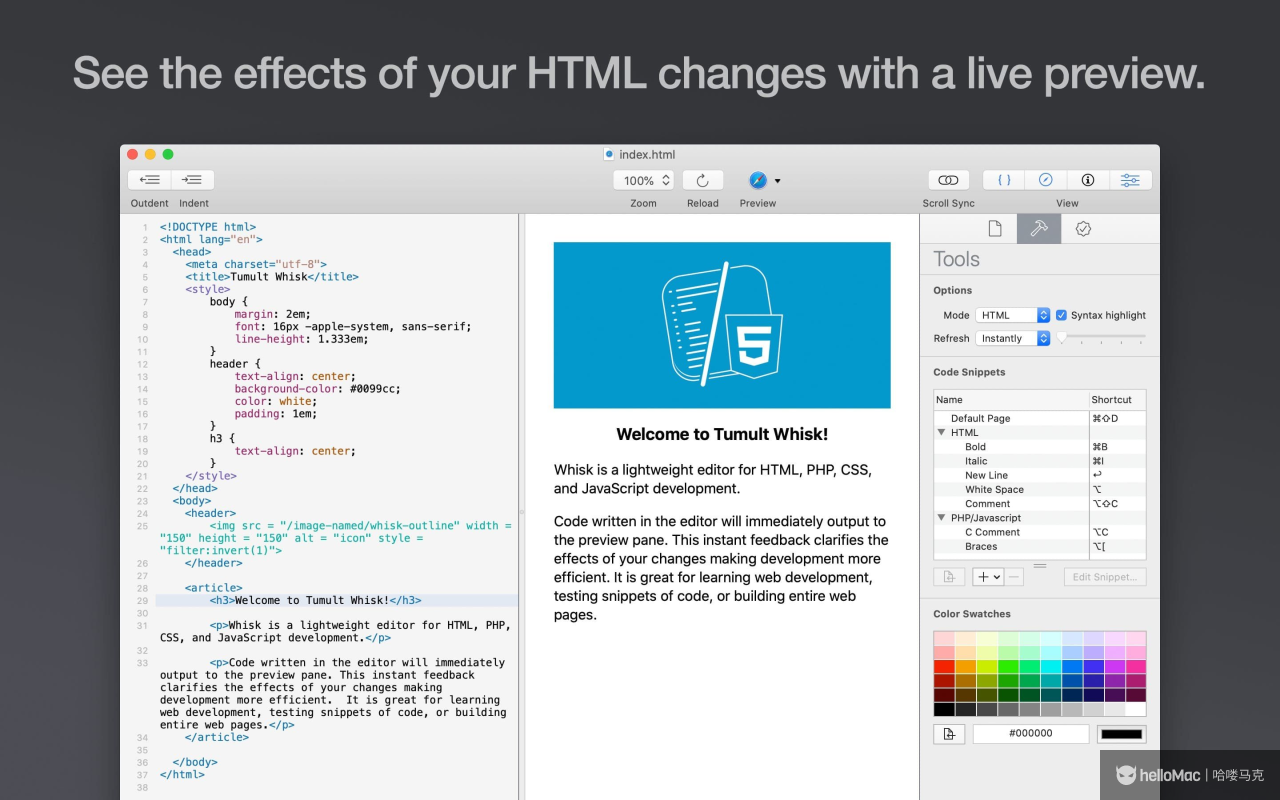Click the Name column header

tap(1011, 399)
